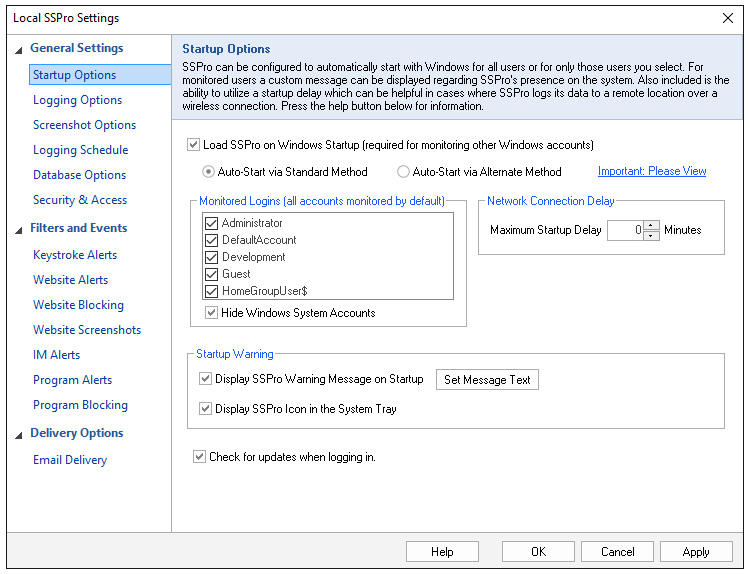Open Program Alerts settings
The height and width of the screenshot is (574, 750).
click(x=72, y=380)
